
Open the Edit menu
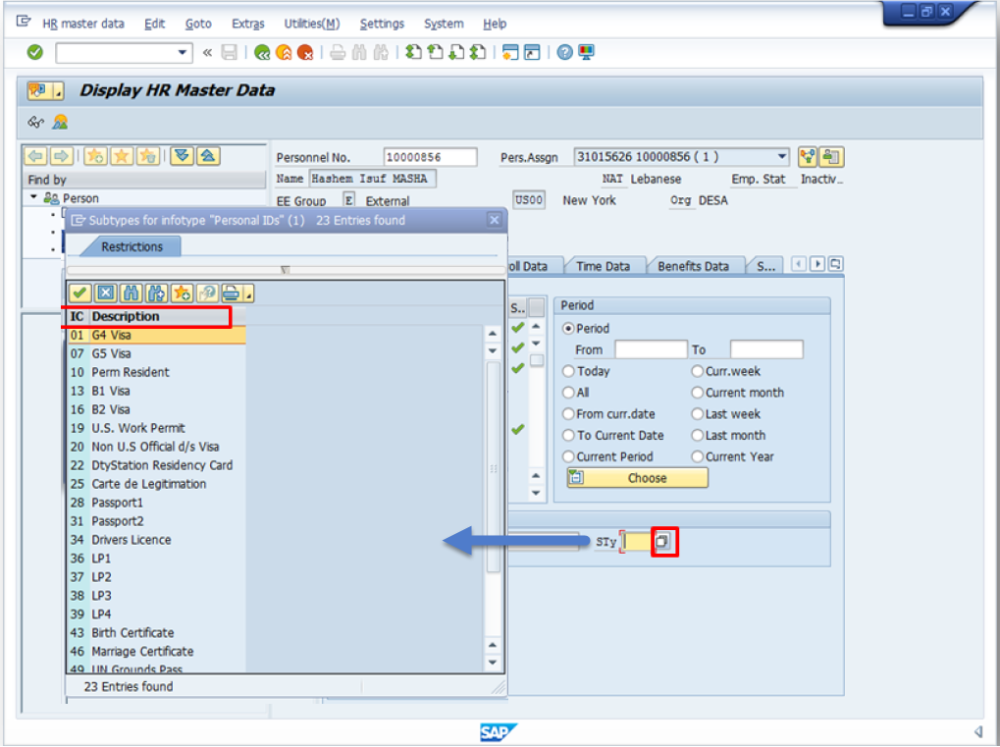point(154,24)
